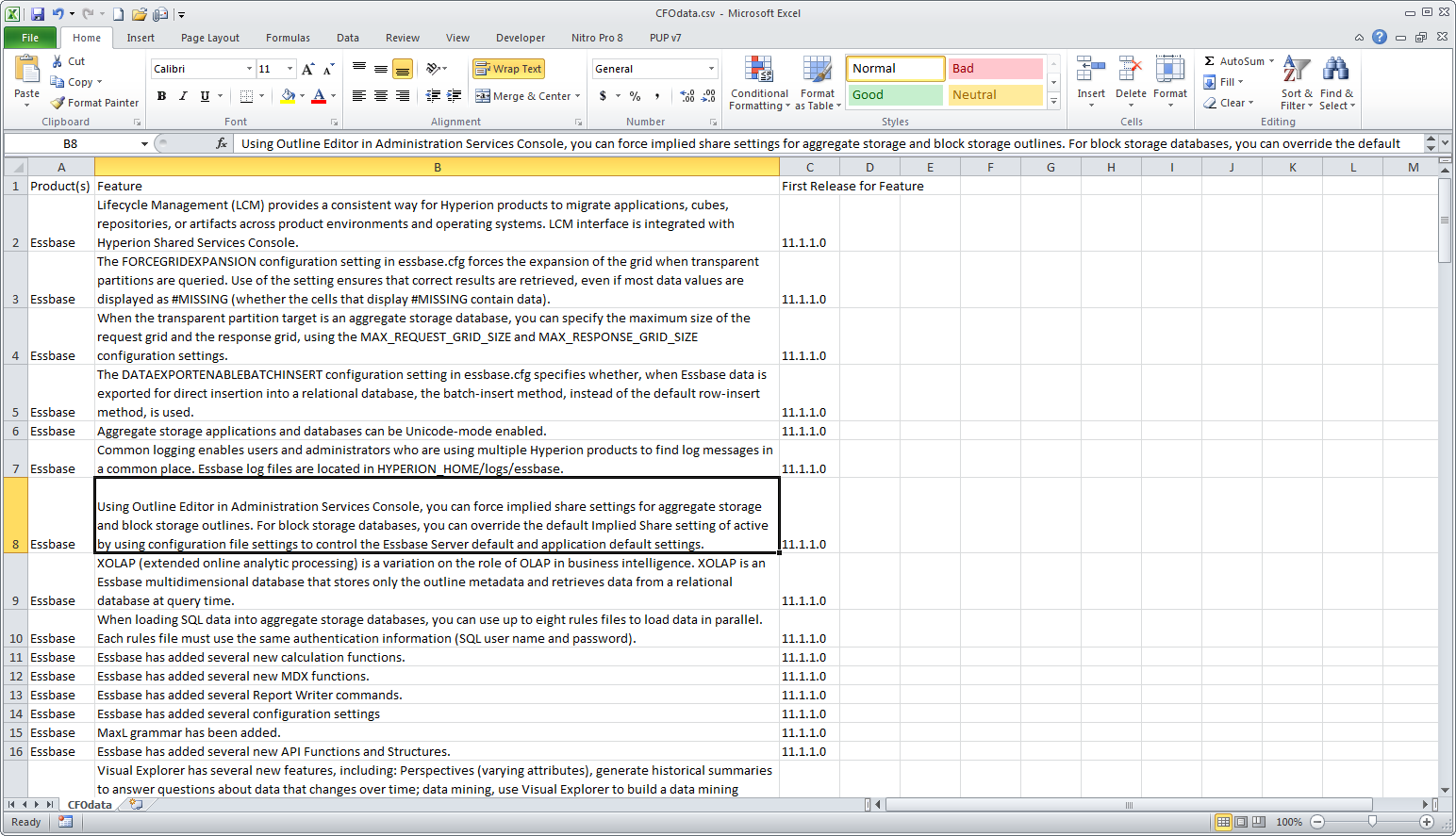
Task: Click the zoom slider handle
Action: tap(1372, 822)
